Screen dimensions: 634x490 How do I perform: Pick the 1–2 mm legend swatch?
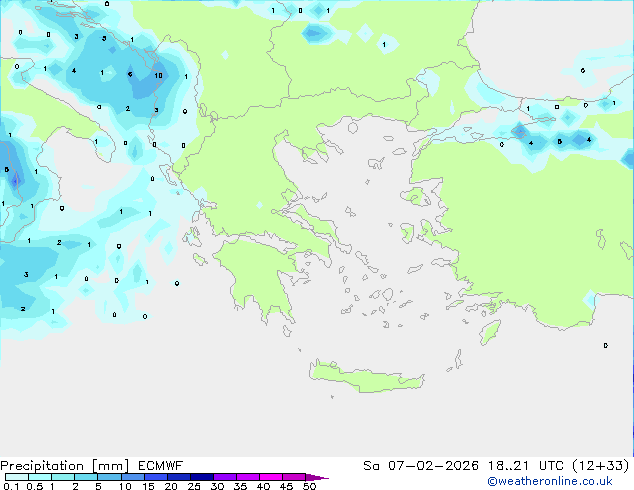(x=63, y=477)
